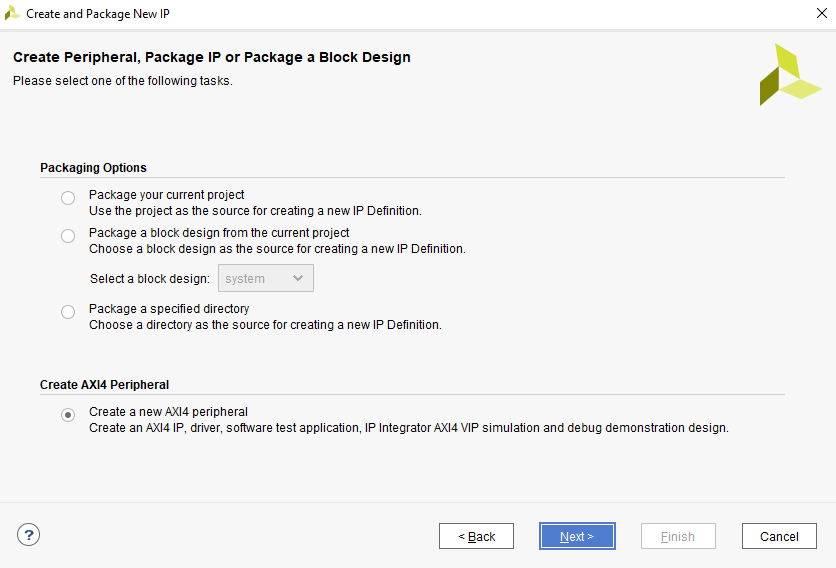Cancel the Create and Package wizard
836x568 pixels.
click(779, 536)
